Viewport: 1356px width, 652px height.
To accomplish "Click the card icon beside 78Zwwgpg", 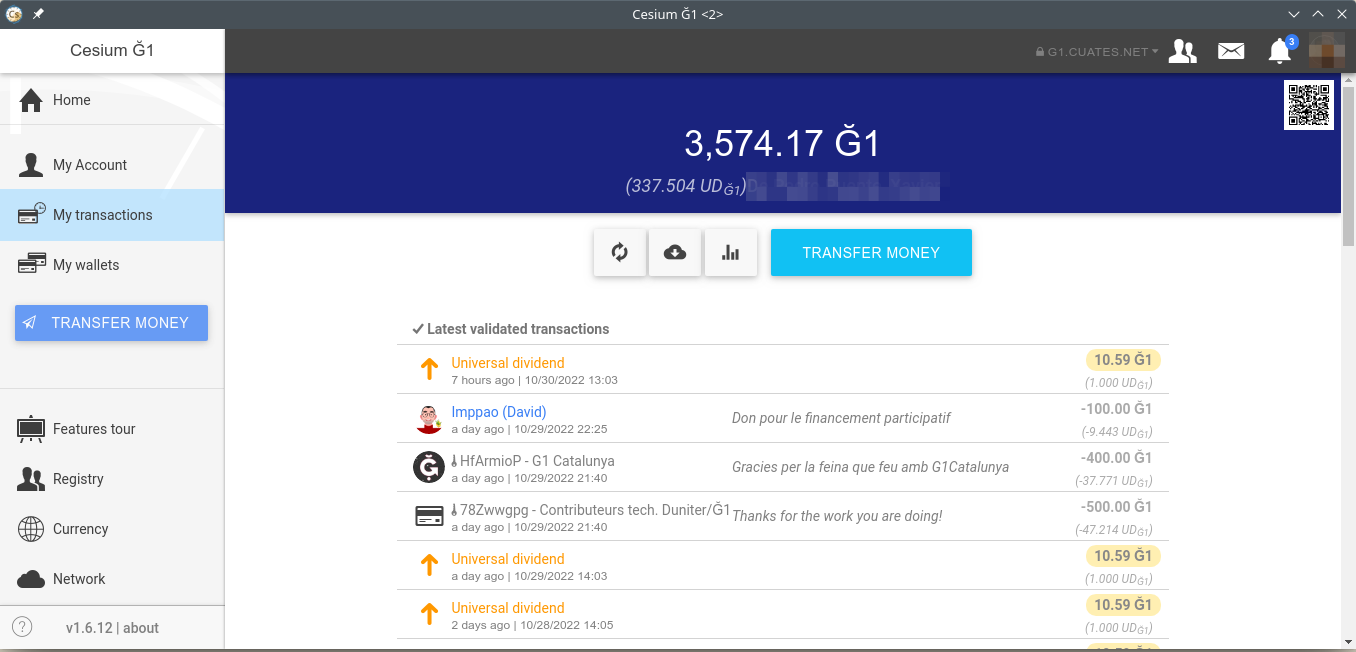I will pos(429,516).
